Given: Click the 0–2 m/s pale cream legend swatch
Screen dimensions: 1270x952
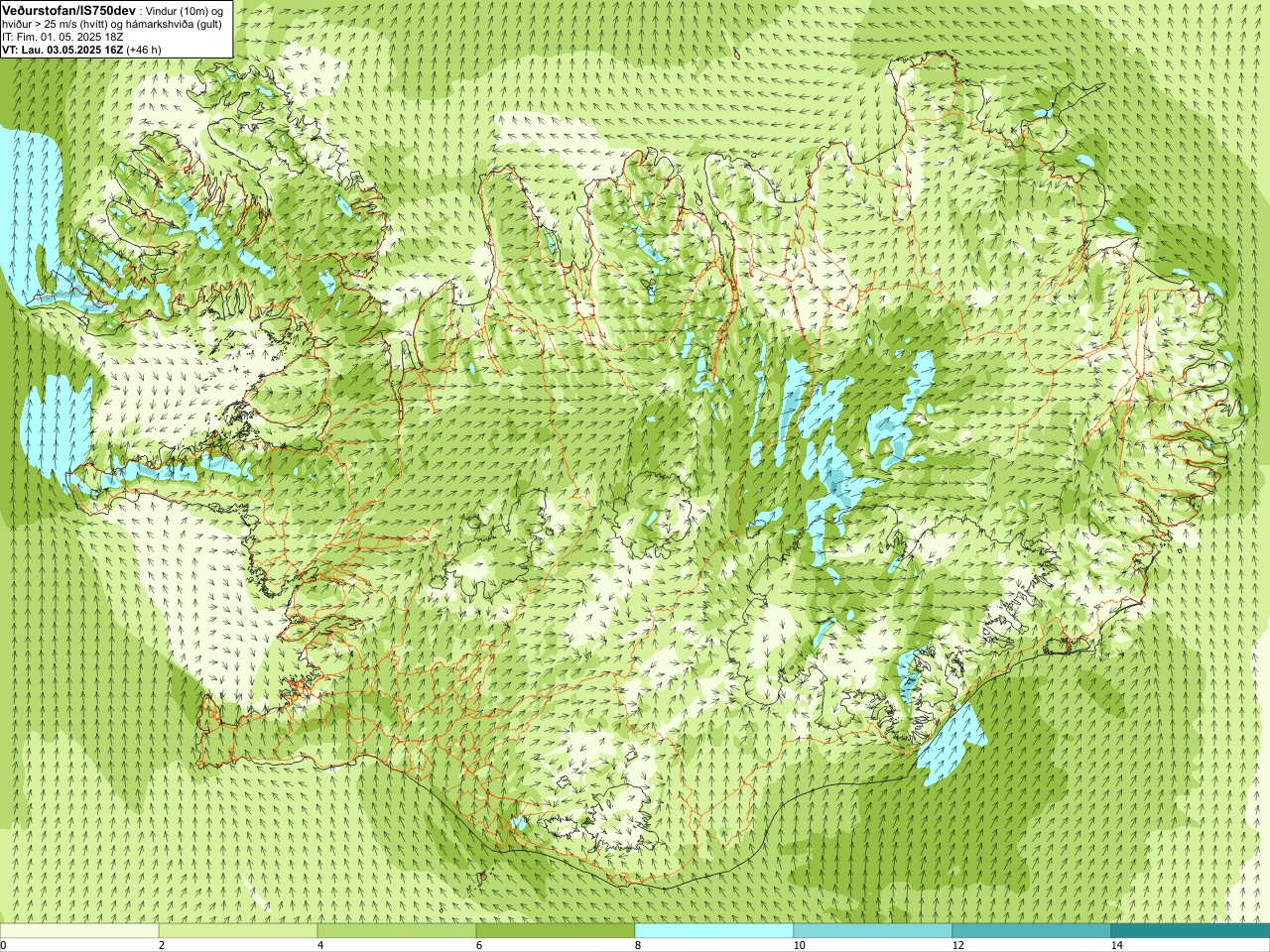Looking at the screenshot, I should tap(79, 931).
